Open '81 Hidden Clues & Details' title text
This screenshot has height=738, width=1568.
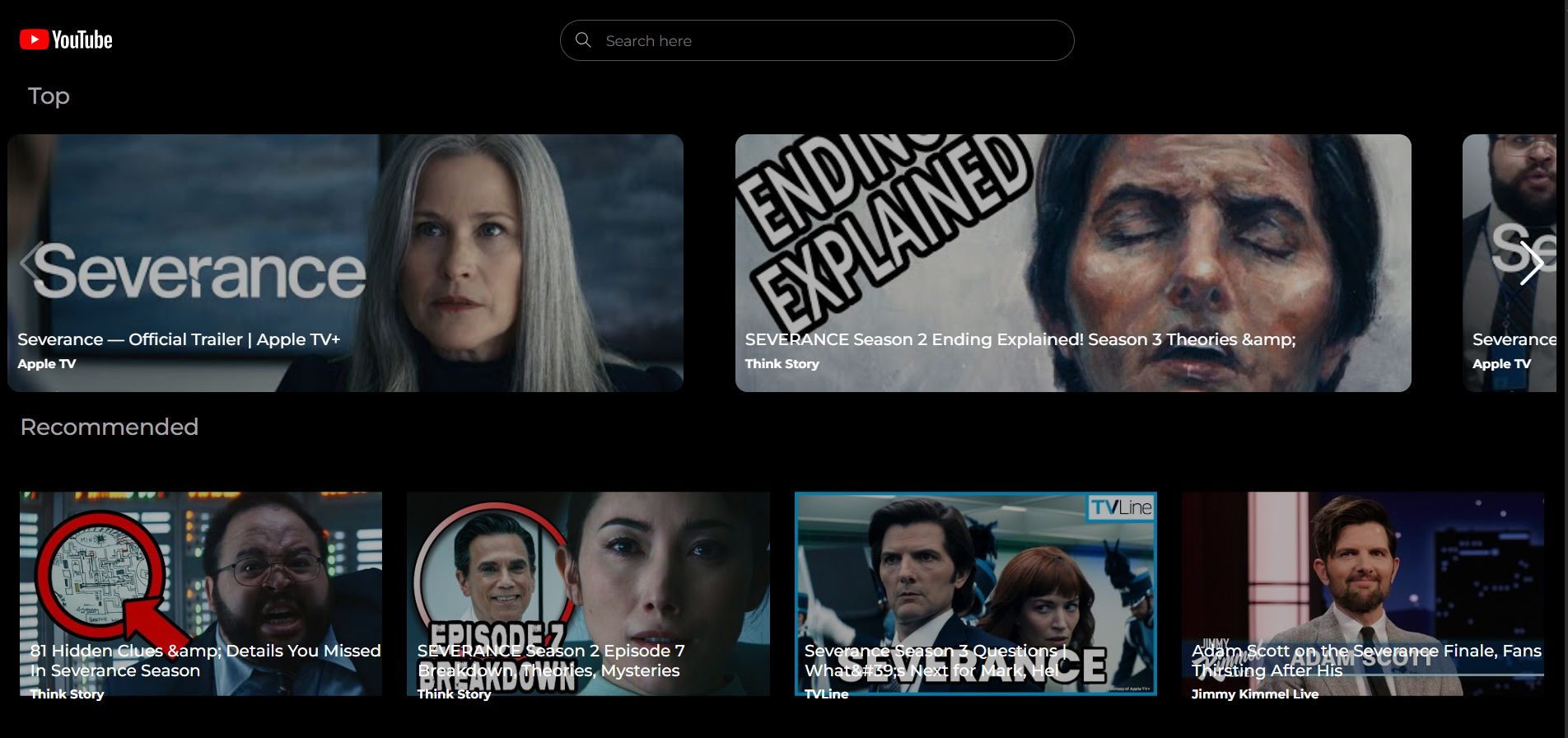point(205,661)
